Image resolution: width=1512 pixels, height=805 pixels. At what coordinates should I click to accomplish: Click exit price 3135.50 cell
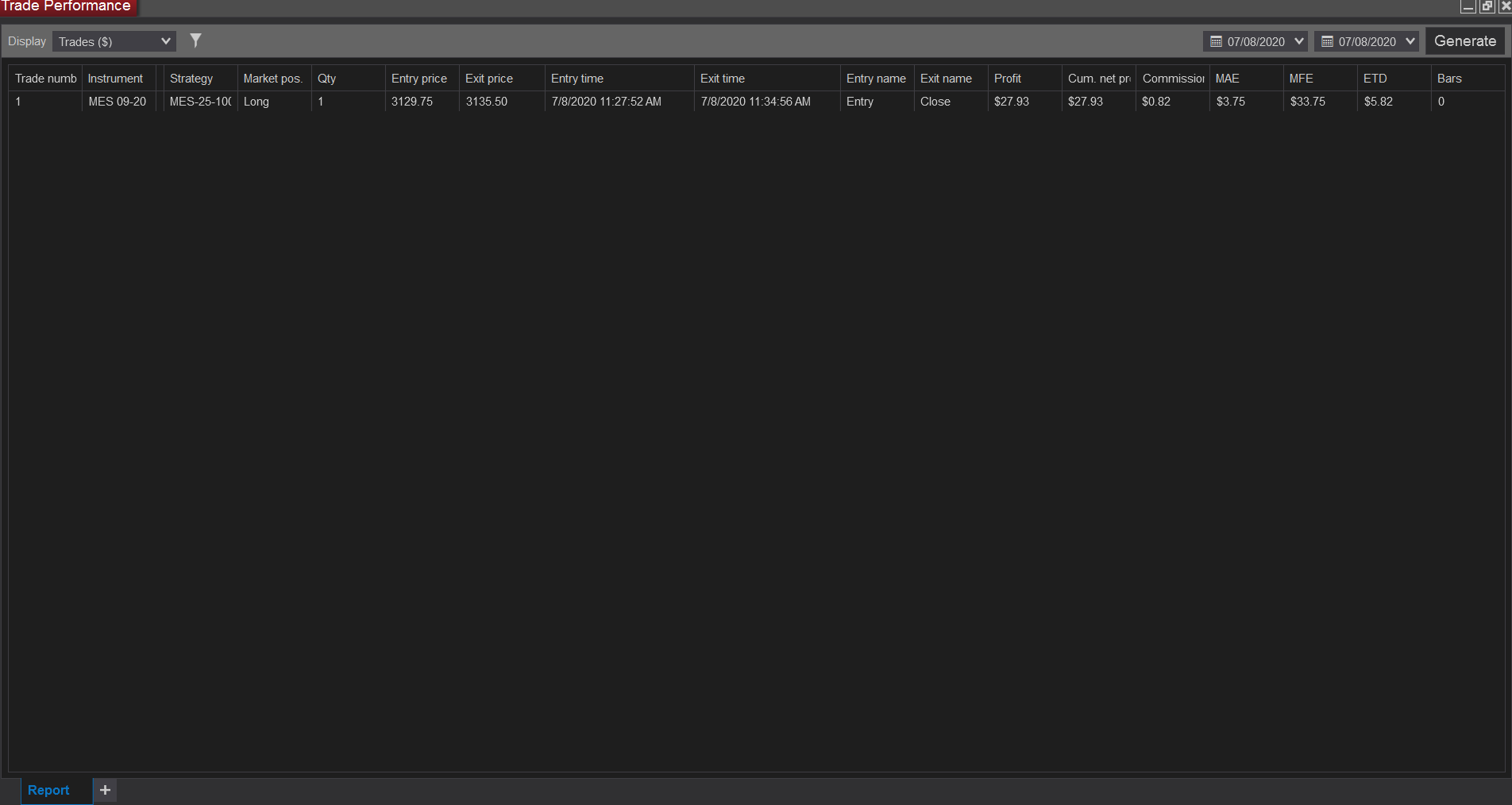coord(502,102)
